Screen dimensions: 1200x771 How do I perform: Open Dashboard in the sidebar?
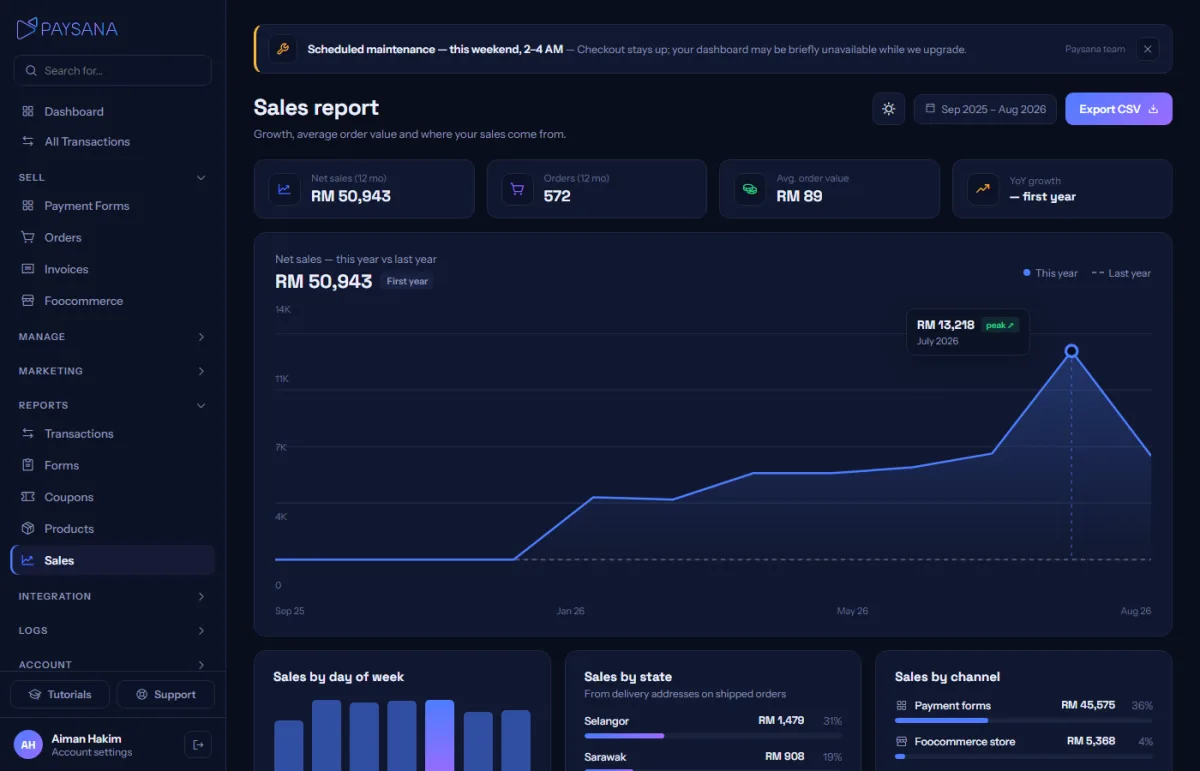[113, 111]
